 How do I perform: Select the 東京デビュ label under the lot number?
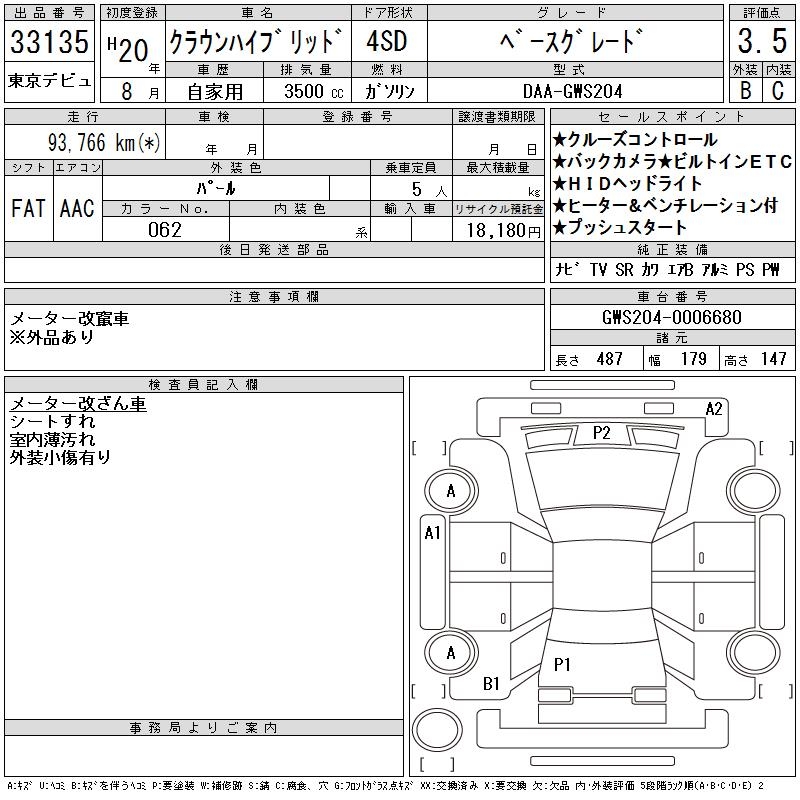(49, 81)
